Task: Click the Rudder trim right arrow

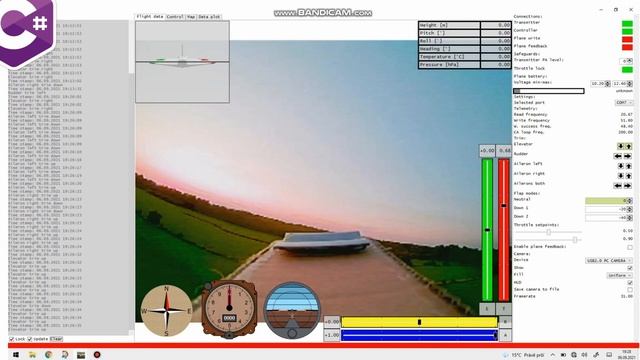Action: (628, 156)
